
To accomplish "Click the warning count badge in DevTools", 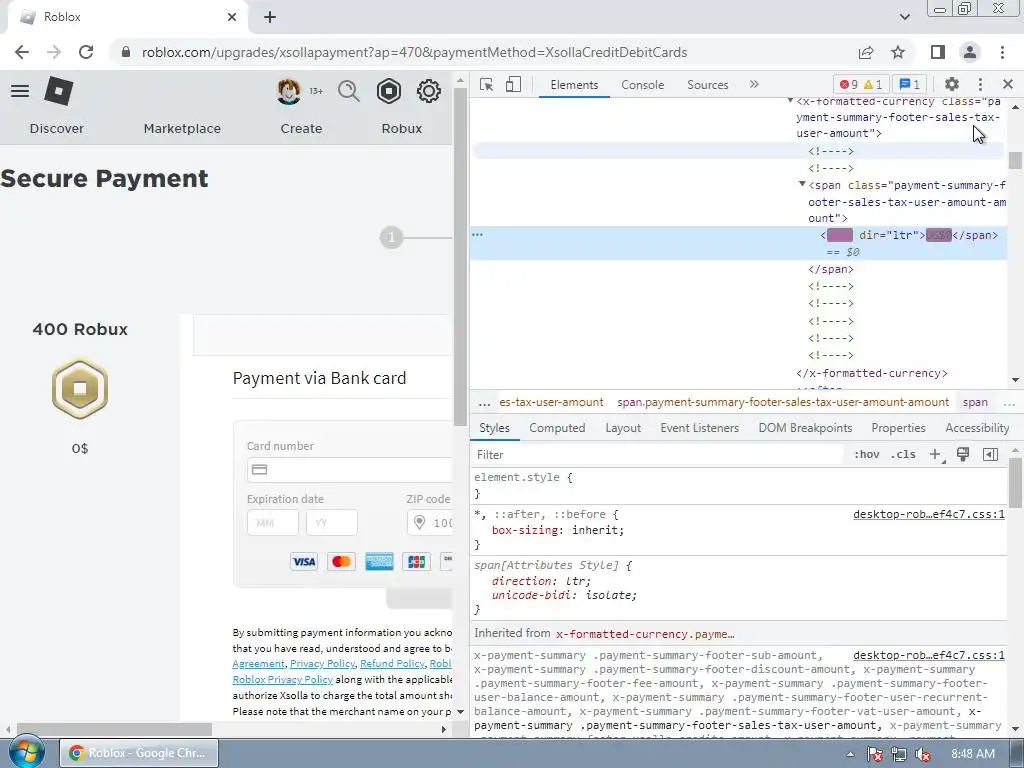I will (x=873, y=84).
